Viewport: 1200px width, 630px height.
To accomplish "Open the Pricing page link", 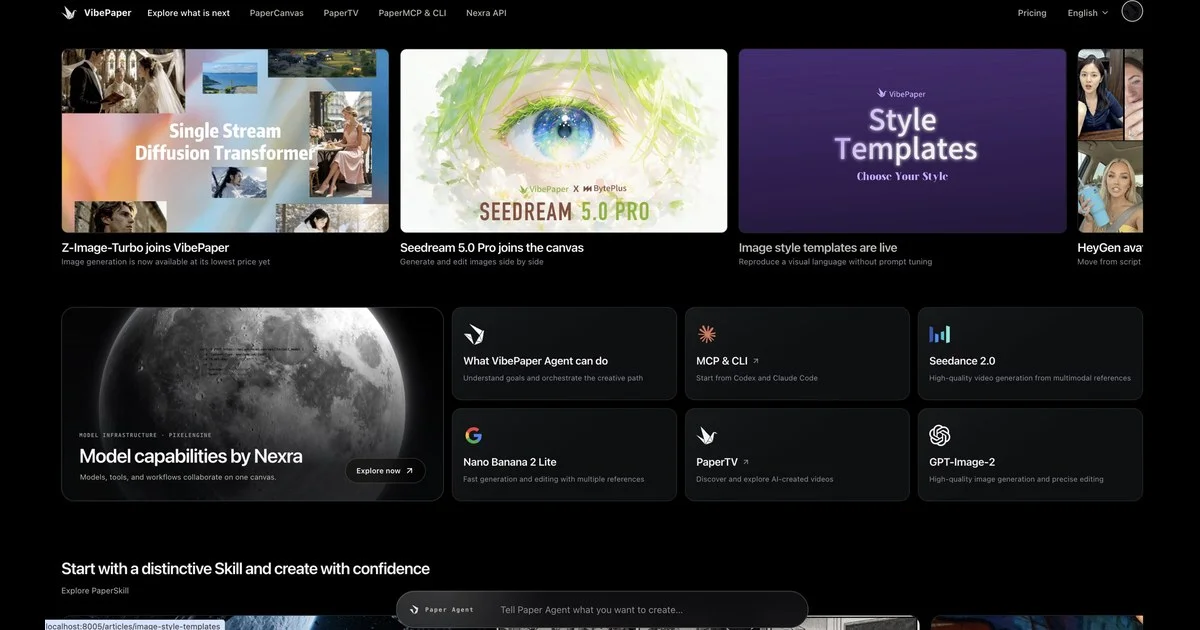I will (x=1032, y=13).
